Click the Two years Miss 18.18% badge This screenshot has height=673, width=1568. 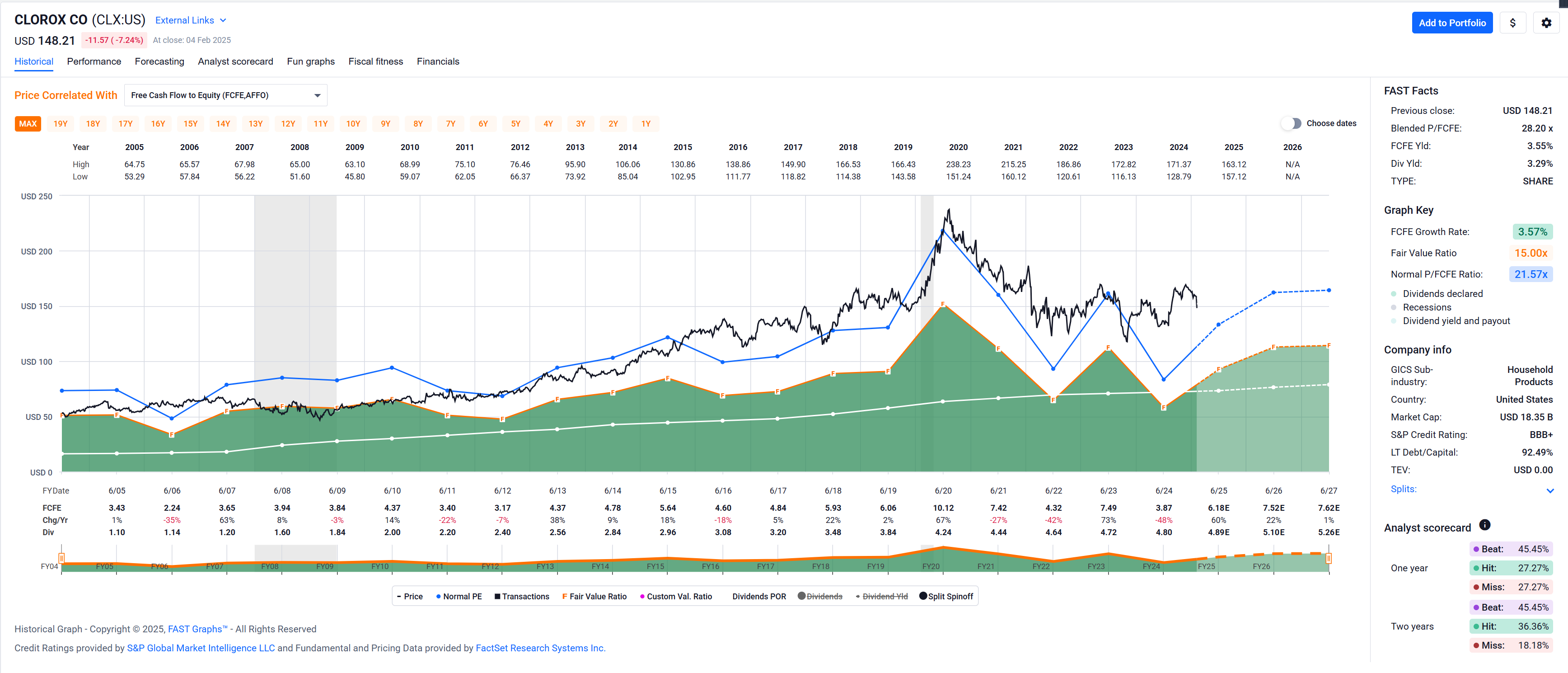[x=1511, y=645]
